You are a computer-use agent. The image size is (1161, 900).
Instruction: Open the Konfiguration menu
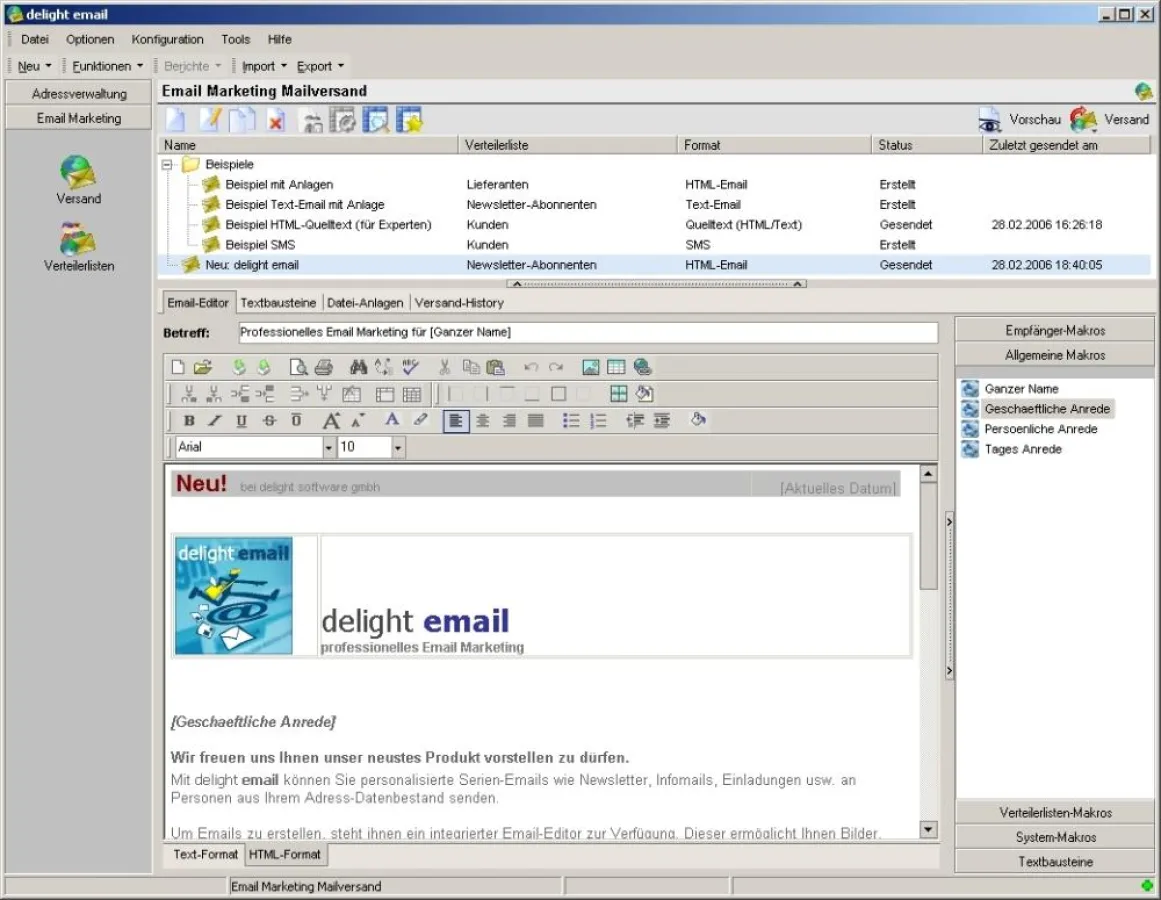(x=167, y=40)
